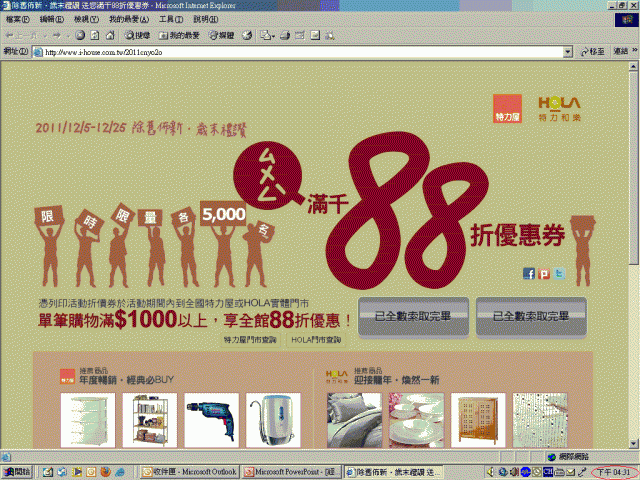640x480 pixels.
Task: Click the Discuss toolbar icon
Action: coord(315,36)
